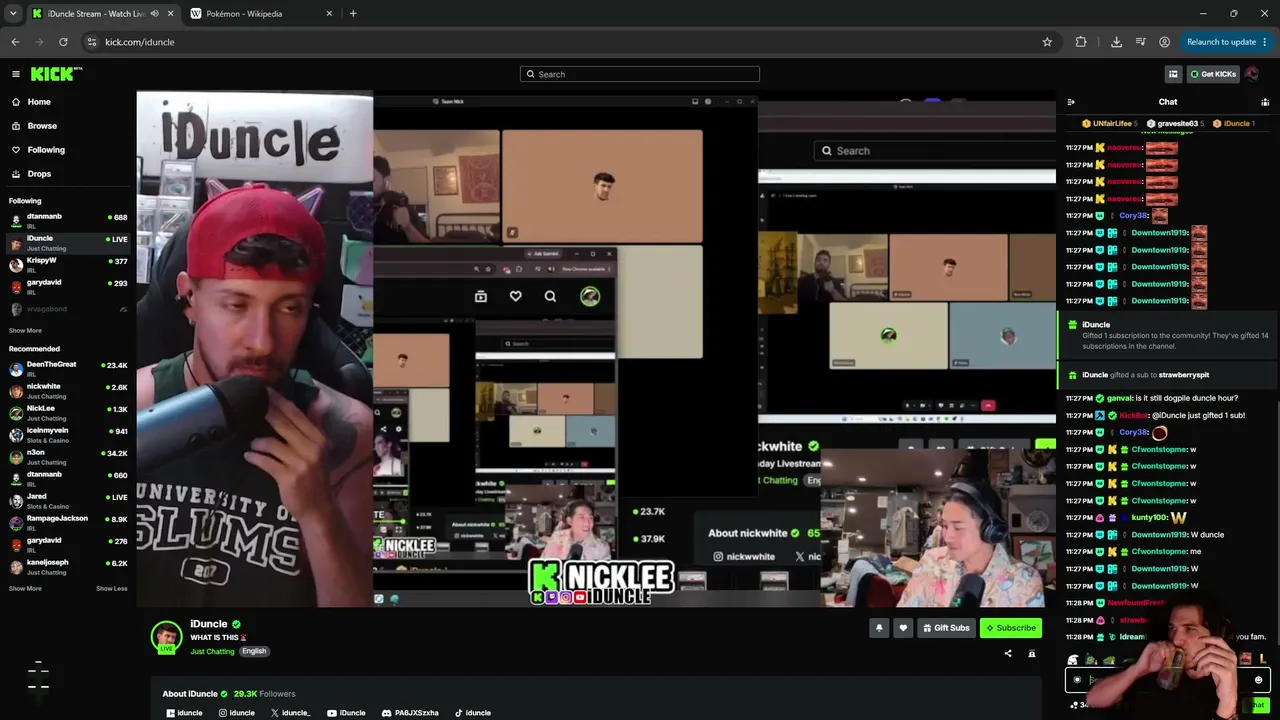Close the iDuncle Stream tab
This screenshot has width=1280, height=720.
point(170,14)
